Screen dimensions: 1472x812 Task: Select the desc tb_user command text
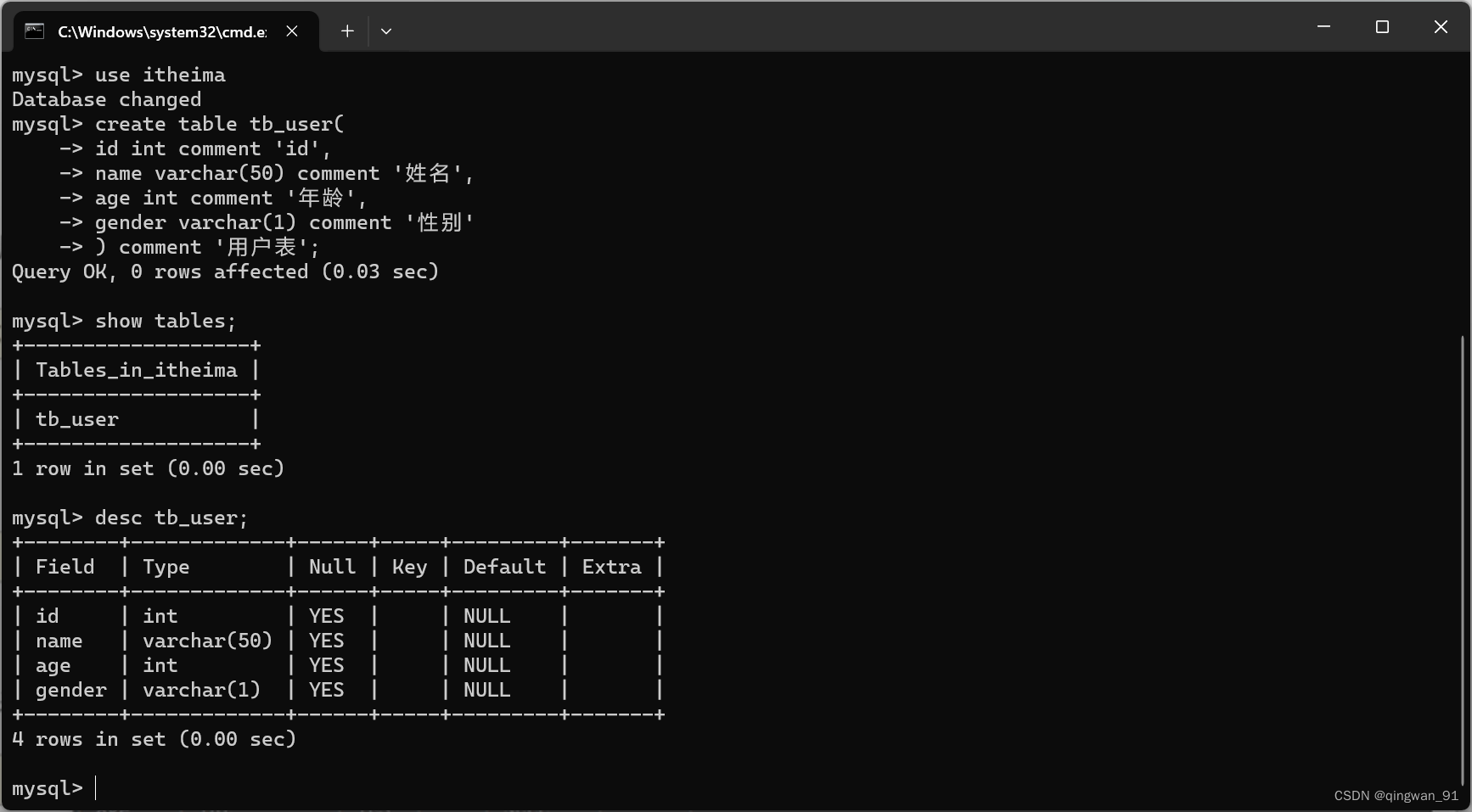(x=170, y=518)
